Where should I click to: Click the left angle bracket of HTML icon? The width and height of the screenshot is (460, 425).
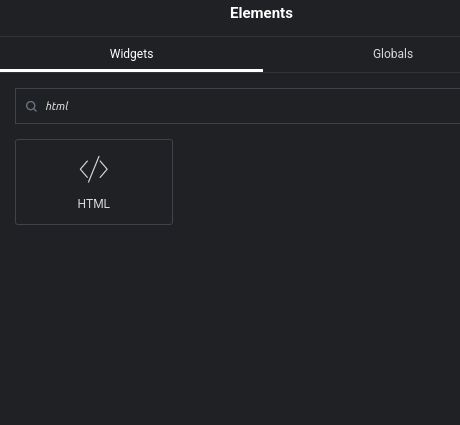coord(84,169)
